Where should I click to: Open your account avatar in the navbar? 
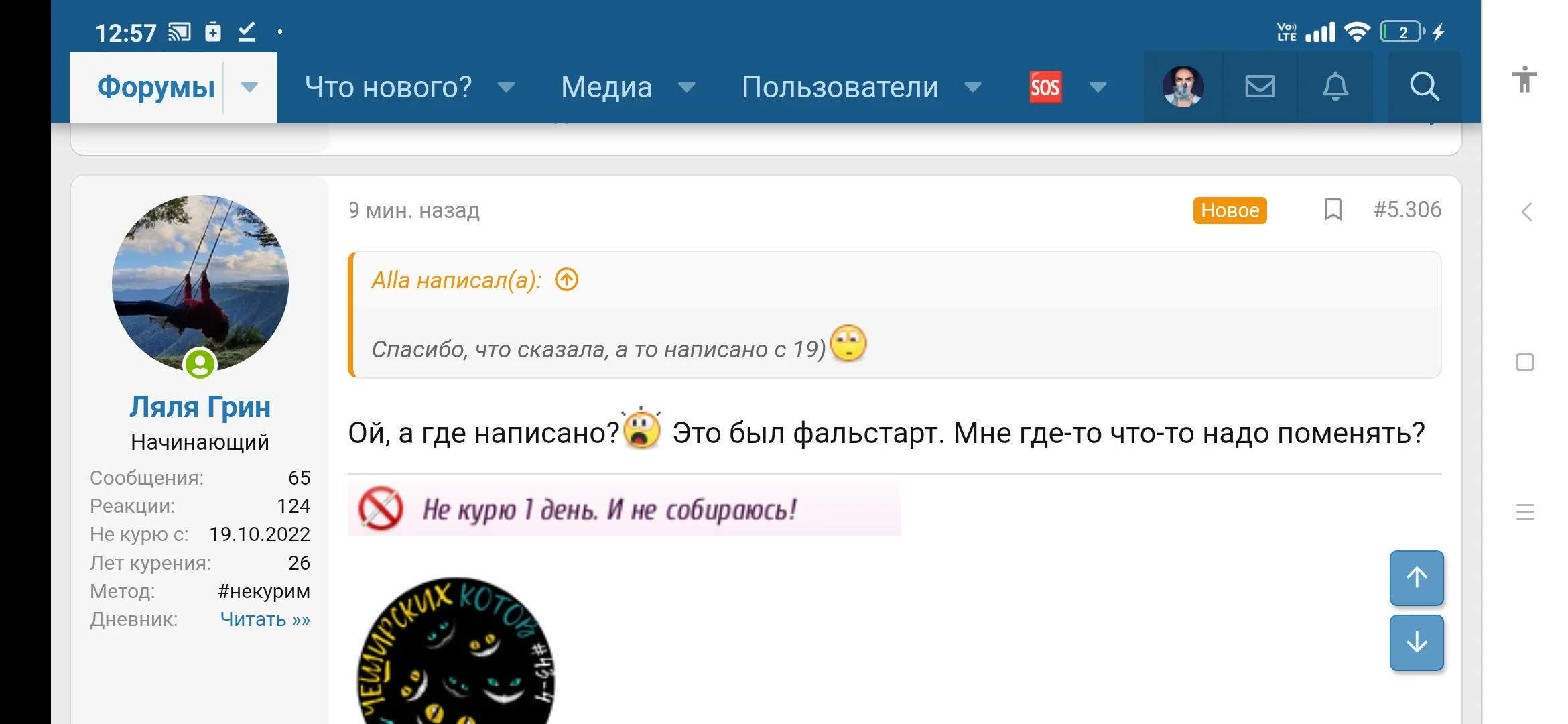1183,87
